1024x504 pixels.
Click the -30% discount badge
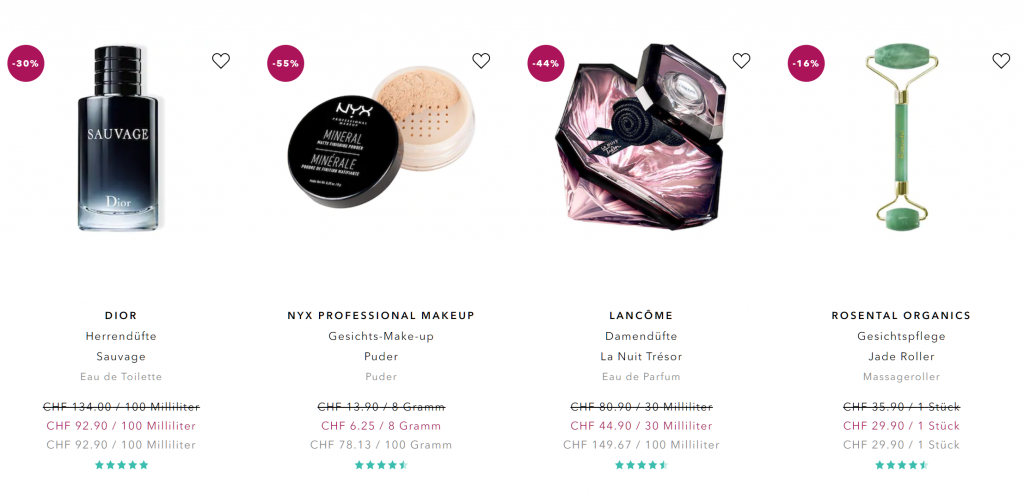(25, 63)
